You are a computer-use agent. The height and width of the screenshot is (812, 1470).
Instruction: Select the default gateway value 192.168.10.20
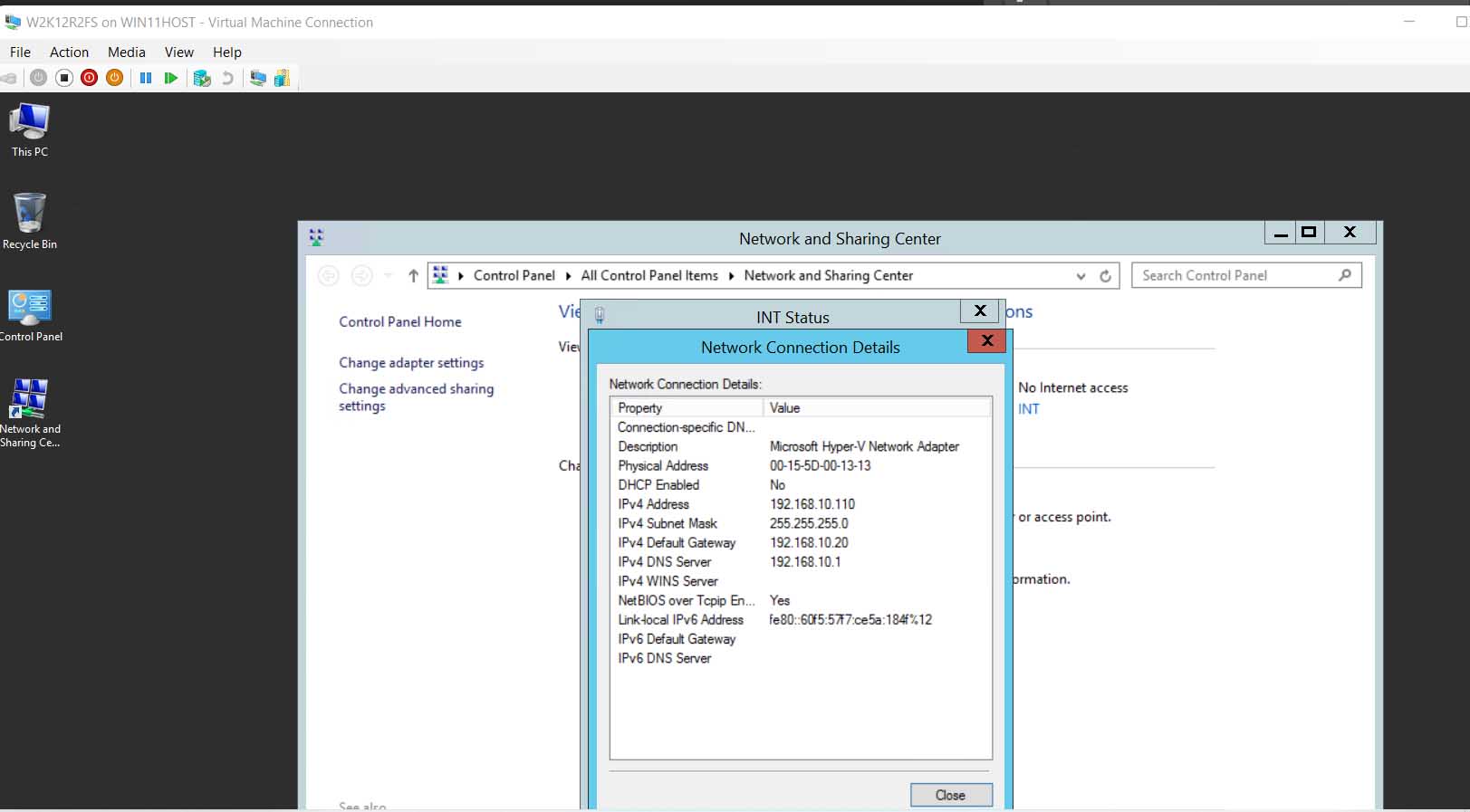click(809, 542)
